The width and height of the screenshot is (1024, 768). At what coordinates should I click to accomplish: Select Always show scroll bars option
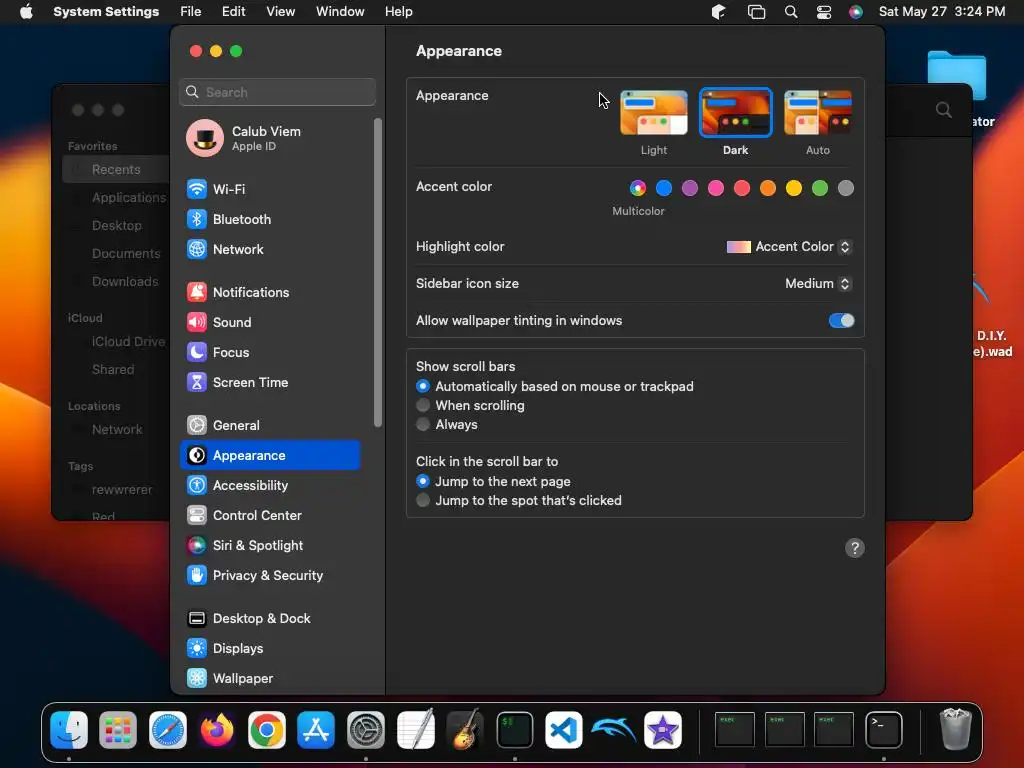coord(423,424)
